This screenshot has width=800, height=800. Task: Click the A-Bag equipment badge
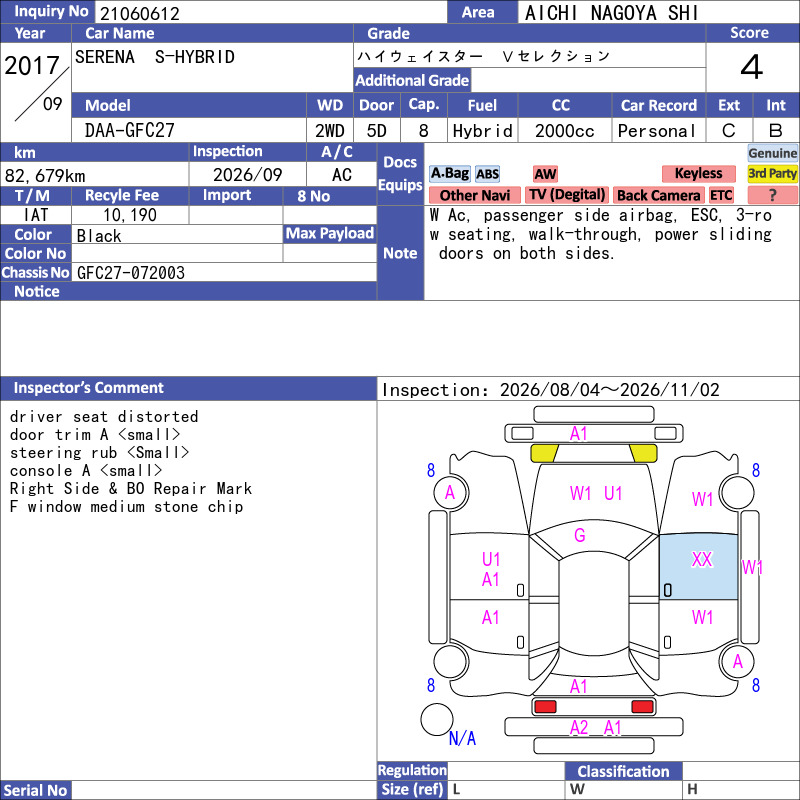click(x=449, y=174)
